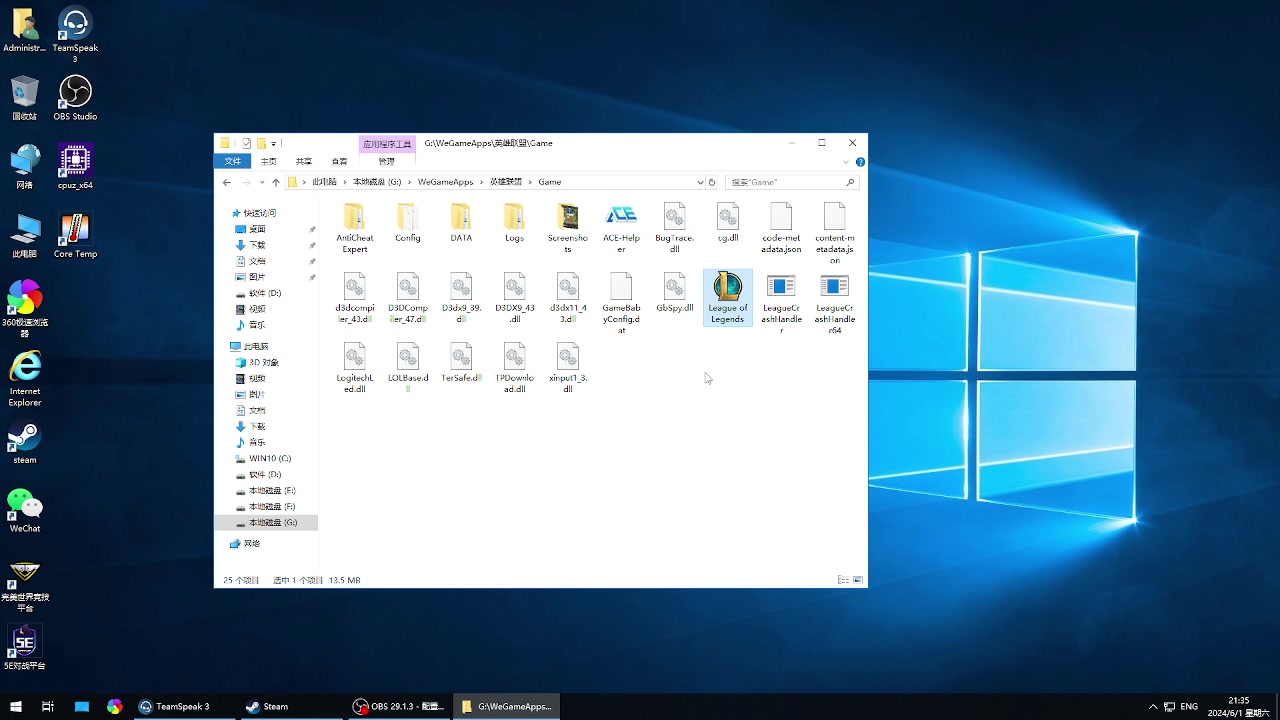1280x720 pixels.
Task: Show hidden system tray icons
Action: click(x=1153, y=706)
